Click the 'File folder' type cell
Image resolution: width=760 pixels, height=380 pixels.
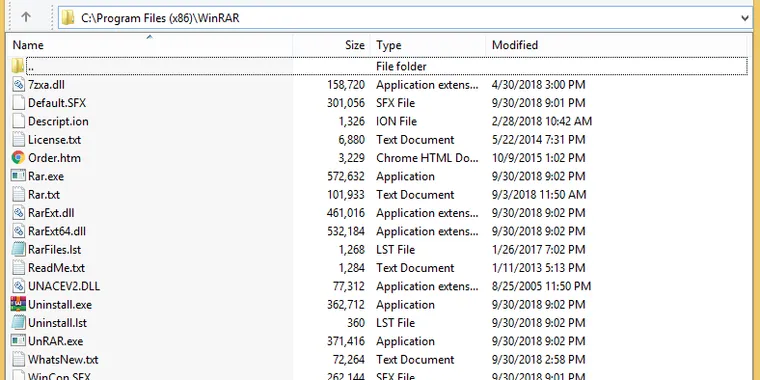click(x=401, y=66)
